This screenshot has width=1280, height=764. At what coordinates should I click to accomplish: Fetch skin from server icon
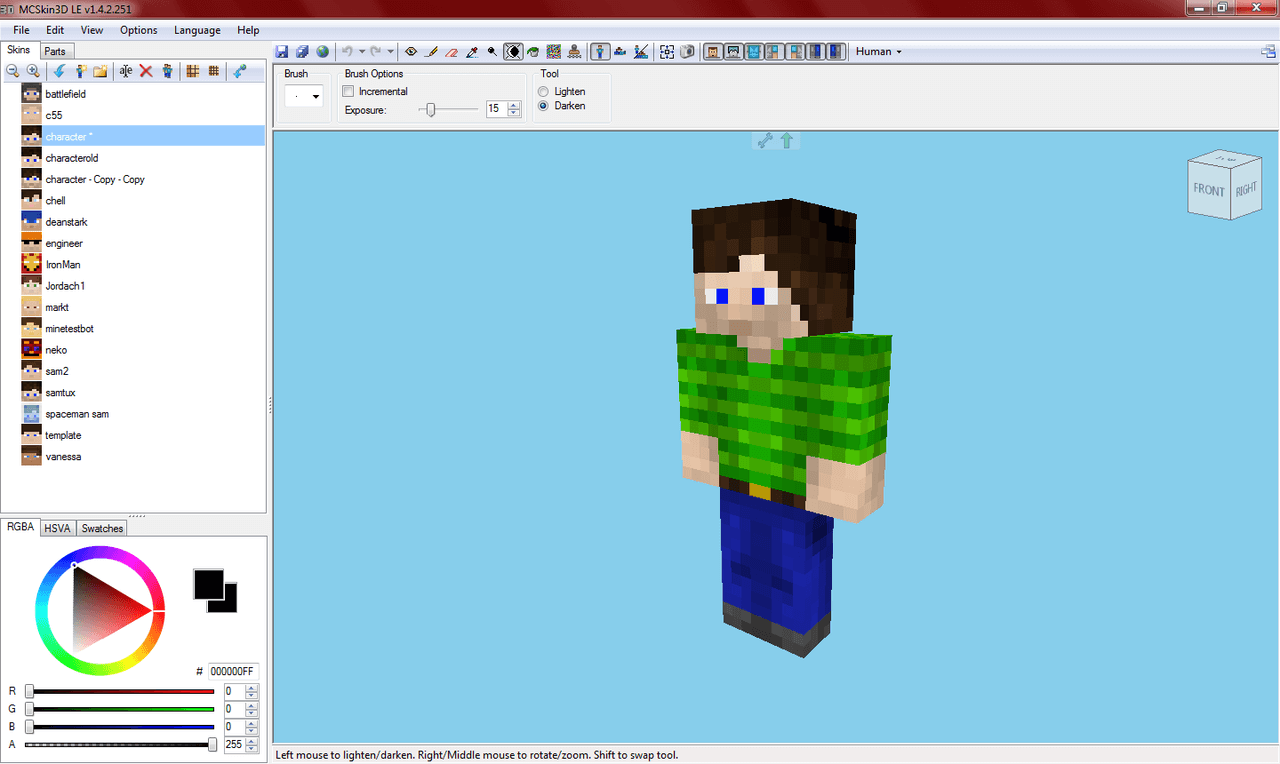point(239,71)
